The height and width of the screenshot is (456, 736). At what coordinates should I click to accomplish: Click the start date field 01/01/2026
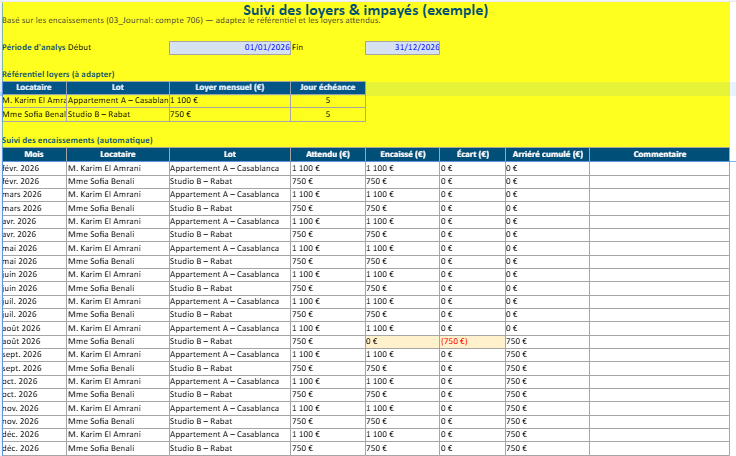230,47
